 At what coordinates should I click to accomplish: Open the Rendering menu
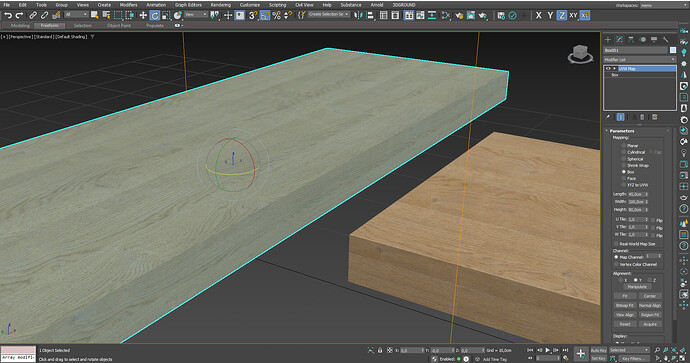(x=220, y=5)
